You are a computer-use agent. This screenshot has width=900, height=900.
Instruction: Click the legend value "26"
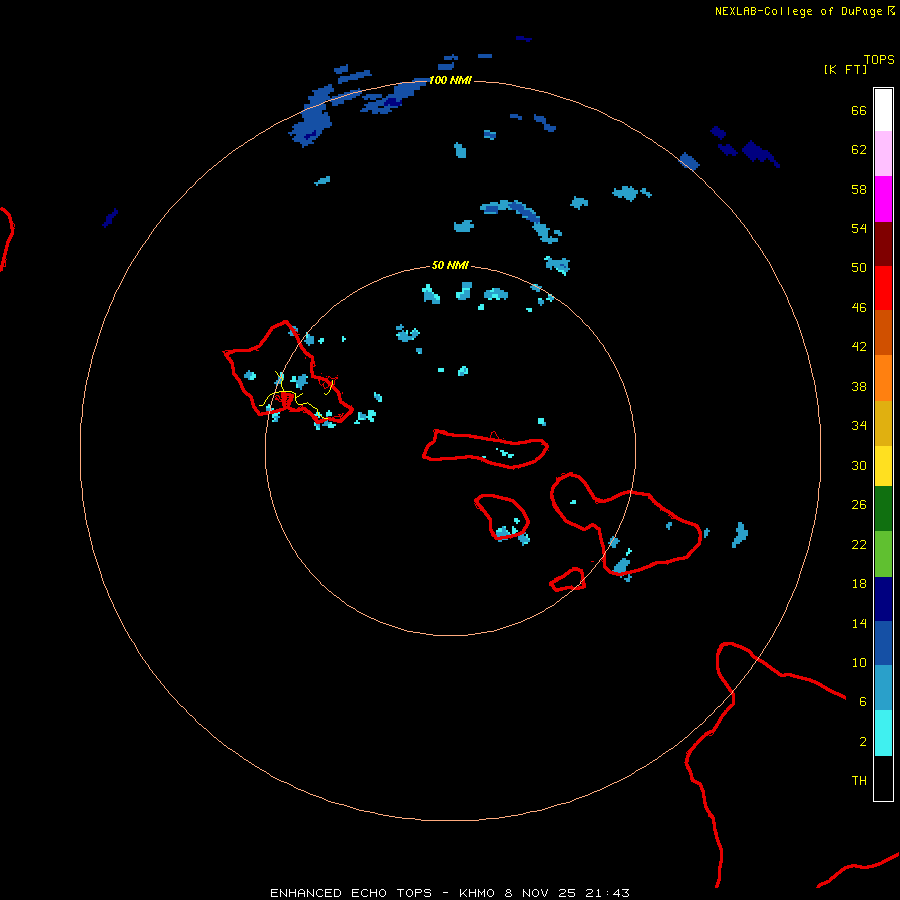pyautogui.click(x=859, y=505)
